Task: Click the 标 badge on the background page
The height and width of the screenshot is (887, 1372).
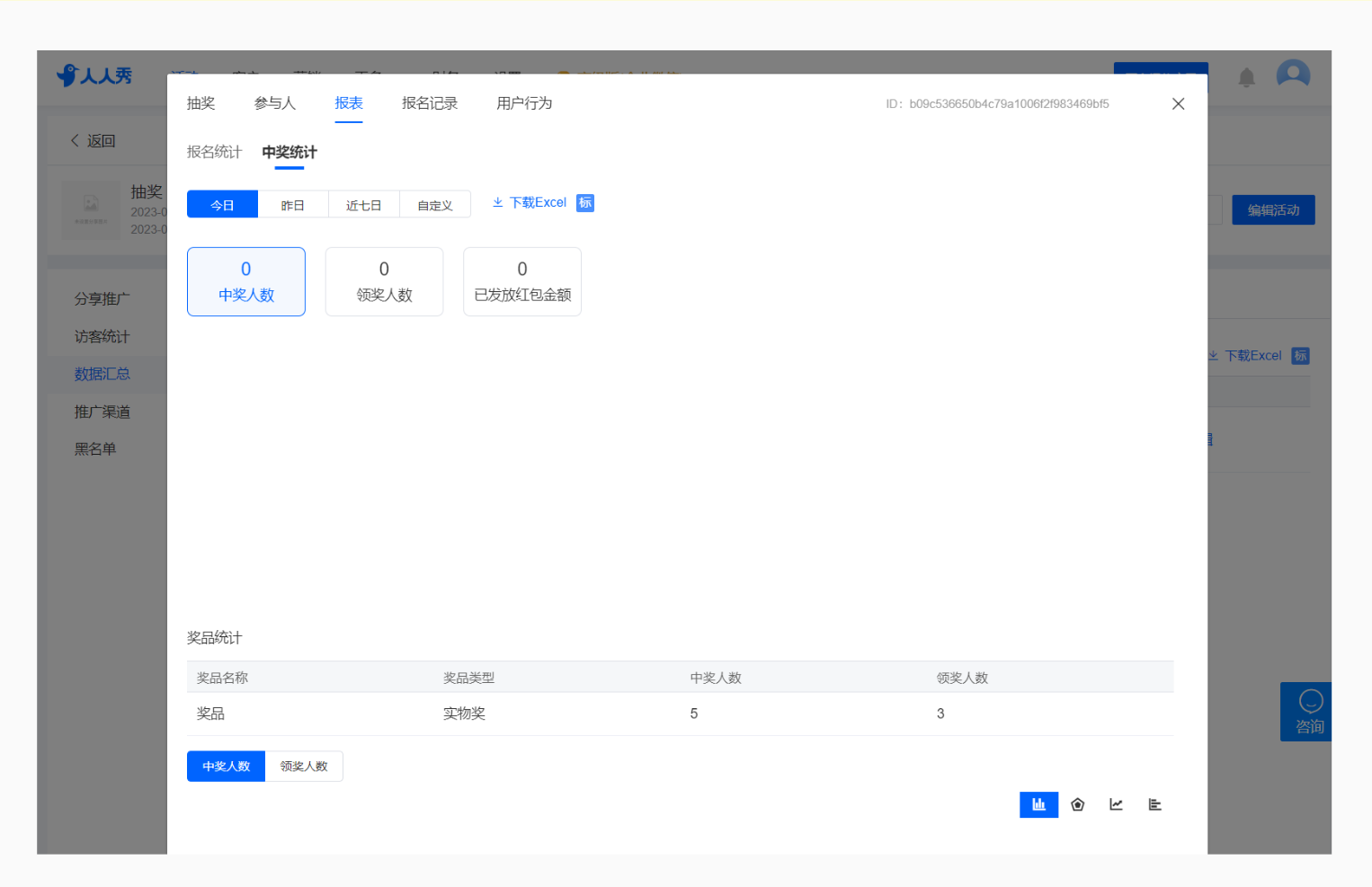Action: pyautogui.click(x=1300, y=356)
